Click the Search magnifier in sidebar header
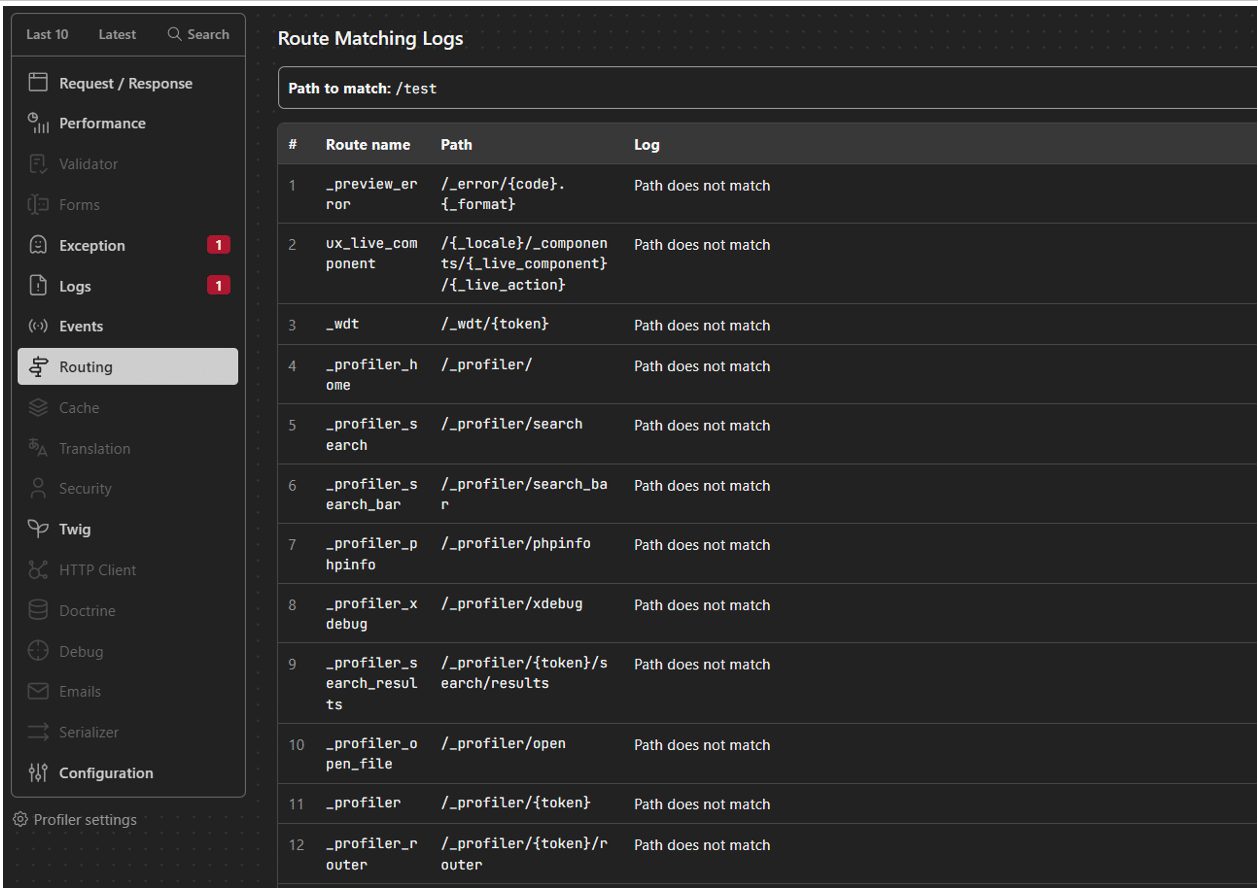 tap(172, 33)
